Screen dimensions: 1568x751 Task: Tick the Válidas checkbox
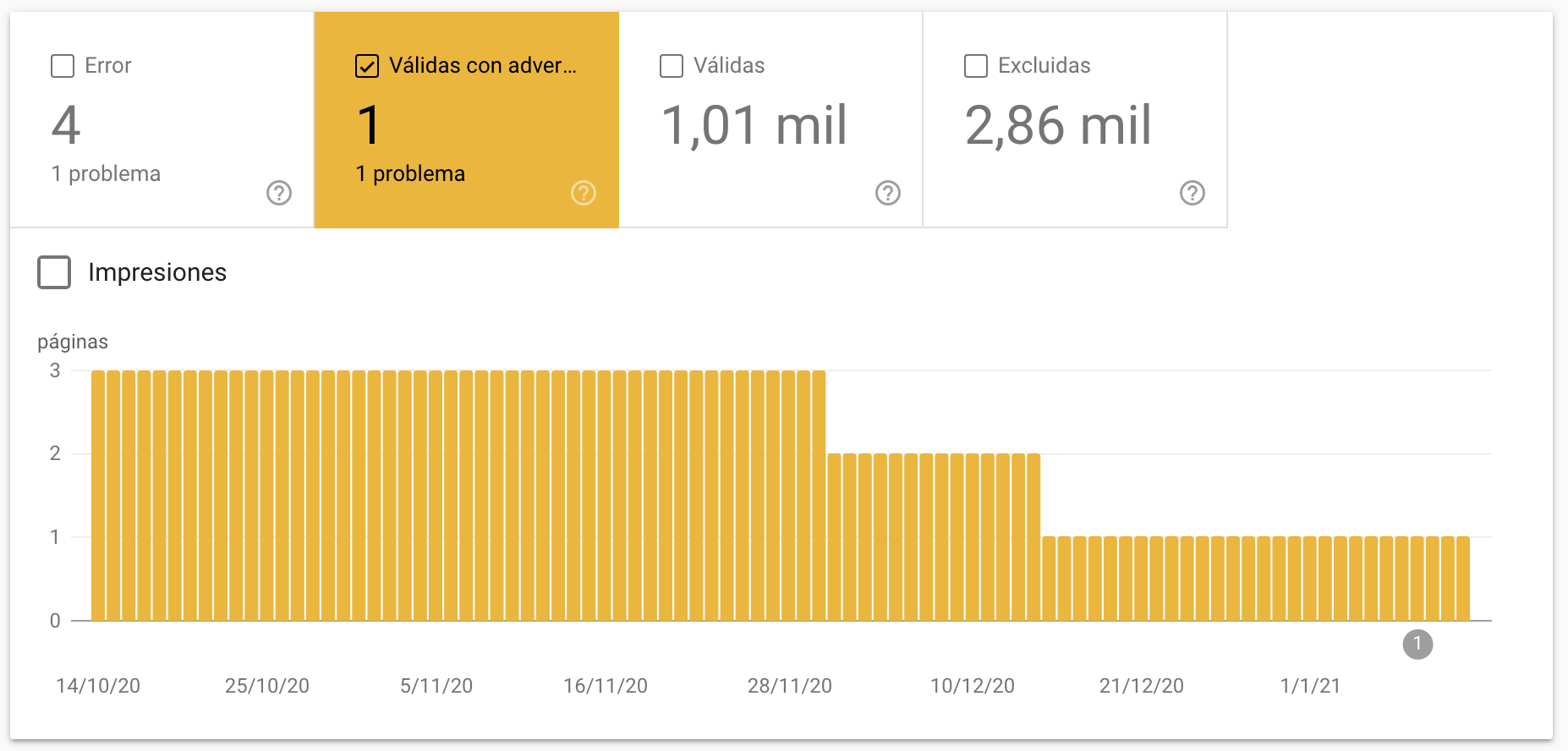(672, 66)
